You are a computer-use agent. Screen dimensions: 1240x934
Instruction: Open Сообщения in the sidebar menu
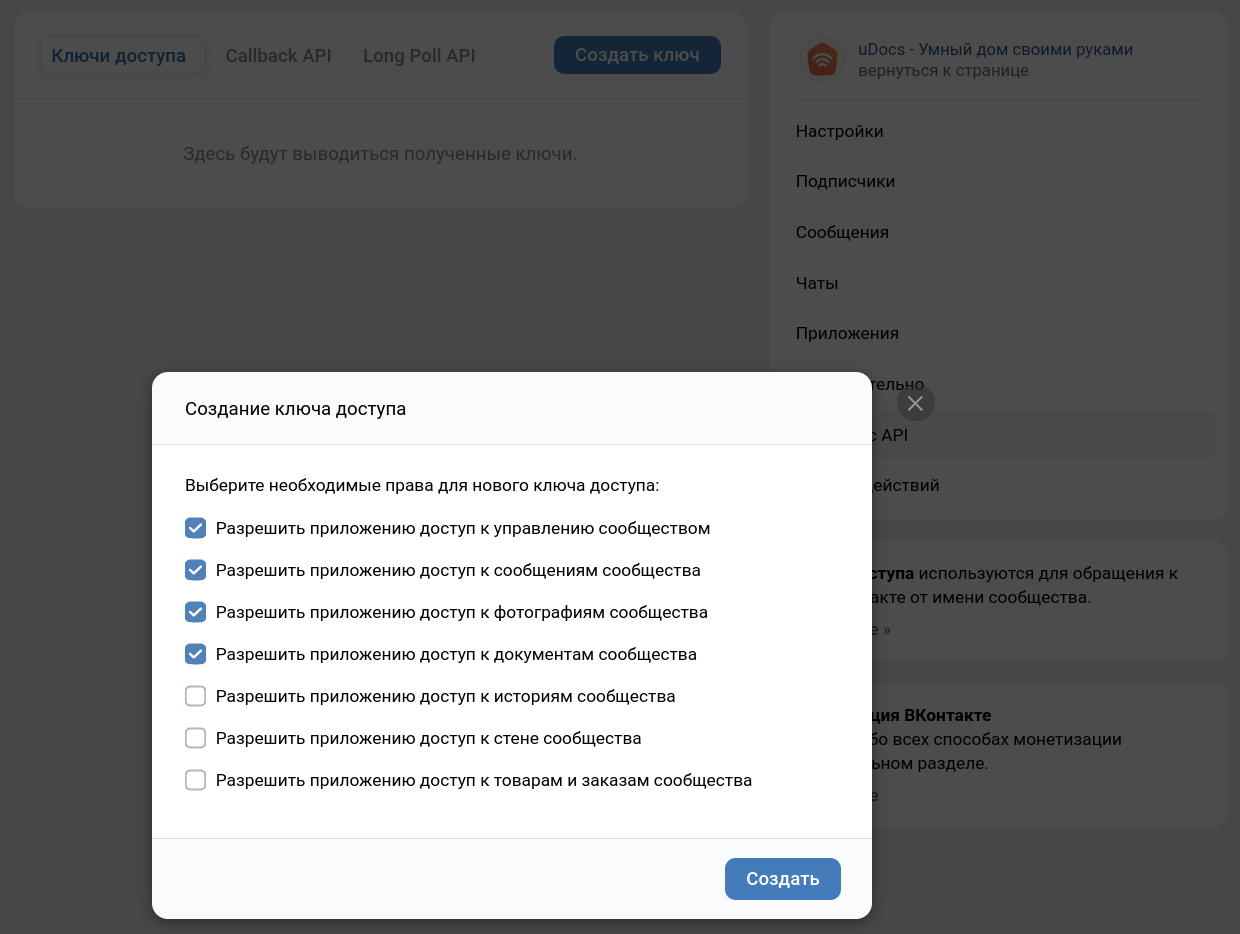coord(842,232)
